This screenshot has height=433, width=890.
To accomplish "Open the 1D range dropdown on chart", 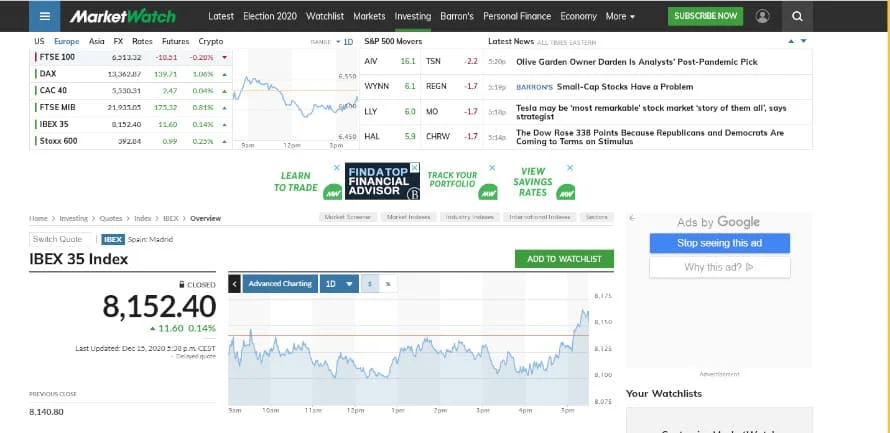I will 339,284.
